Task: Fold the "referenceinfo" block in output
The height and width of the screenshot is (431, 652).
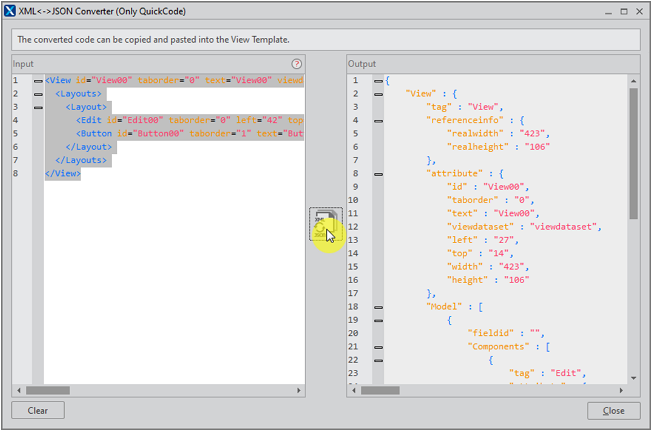Action: (x=378, y=120)
